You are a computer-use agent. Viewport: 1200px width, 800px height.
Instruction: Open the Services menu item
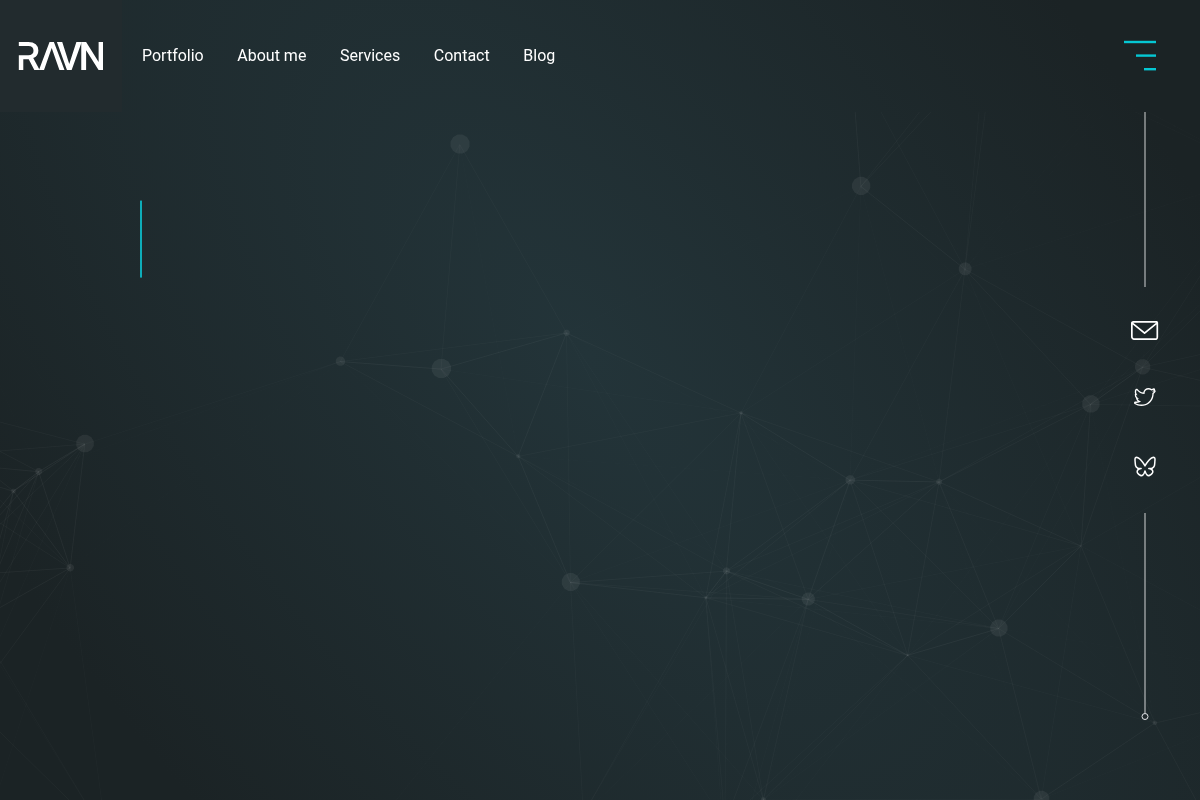point(369,56)
